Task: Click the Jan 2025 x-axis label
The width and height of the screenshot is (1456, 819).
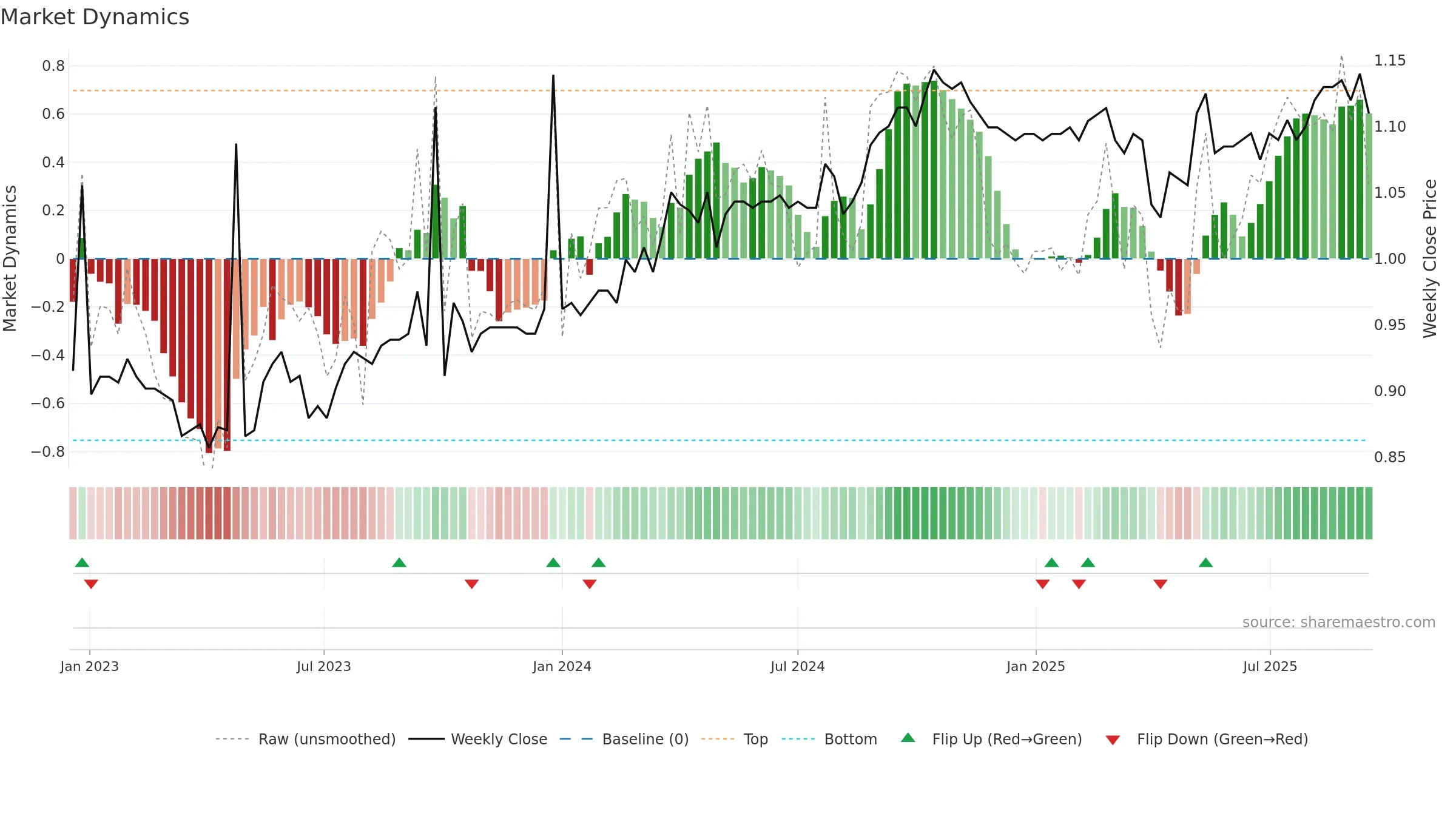Action: pyautogui.click(x=1036, y=666)
